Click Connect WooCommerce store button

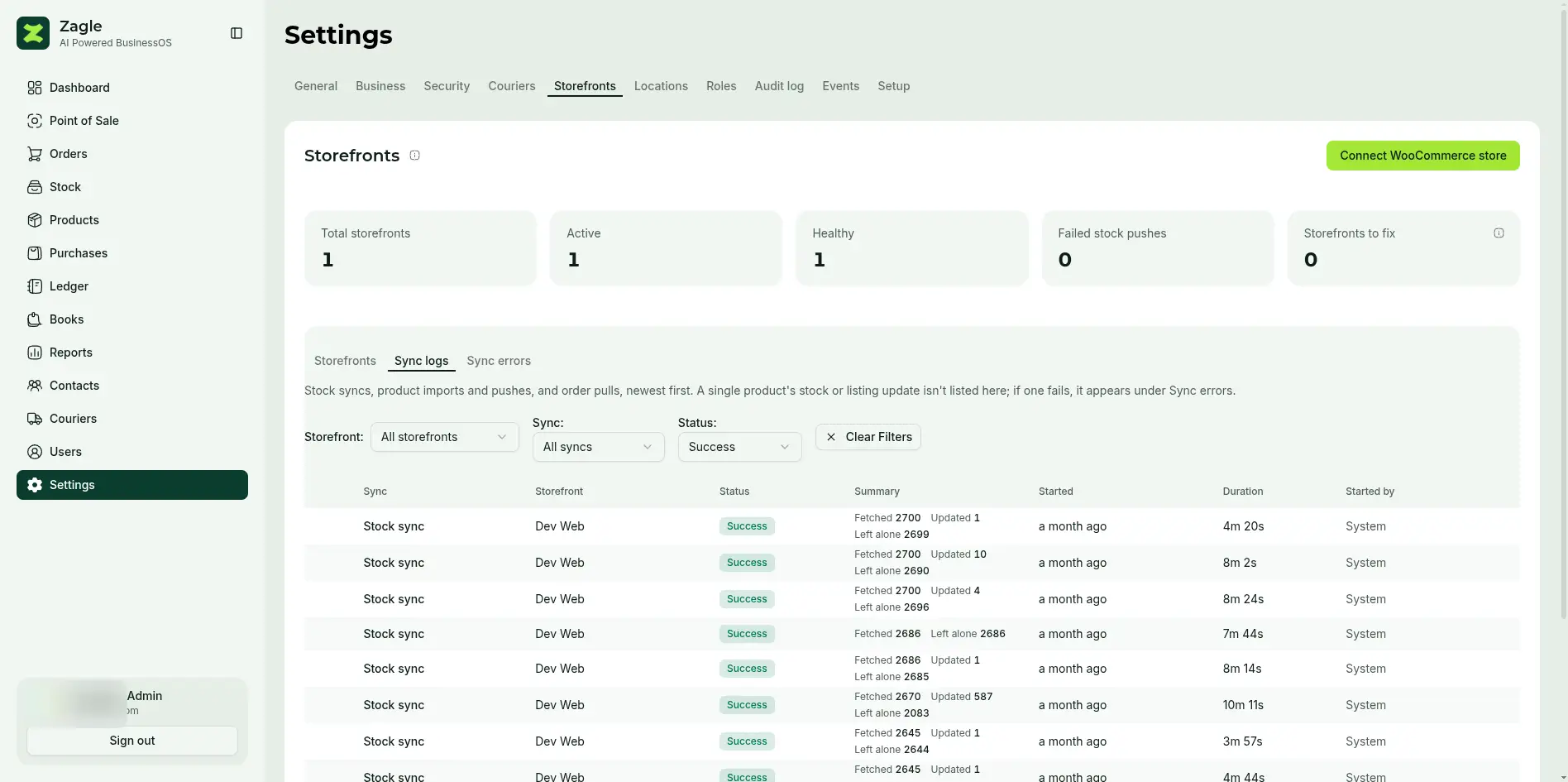tap(1422, 156)
